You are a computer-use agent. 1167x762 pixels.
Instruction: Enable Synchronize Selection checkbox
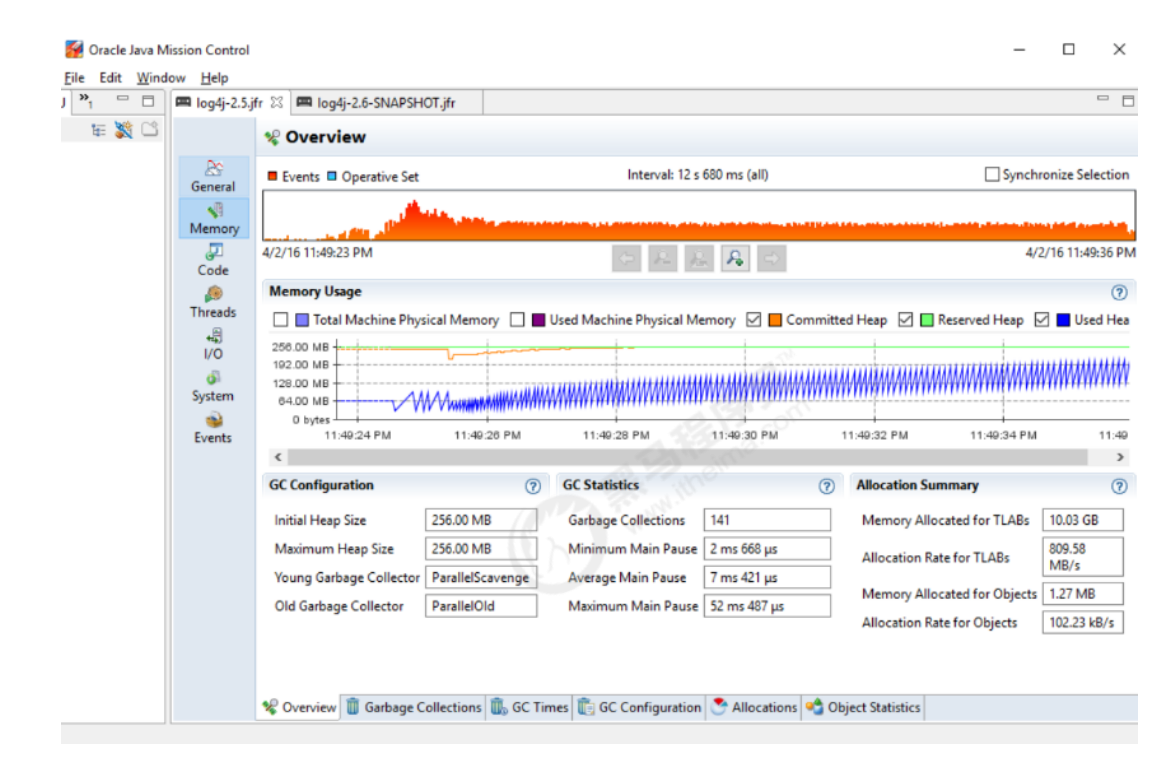click(991, 174)
